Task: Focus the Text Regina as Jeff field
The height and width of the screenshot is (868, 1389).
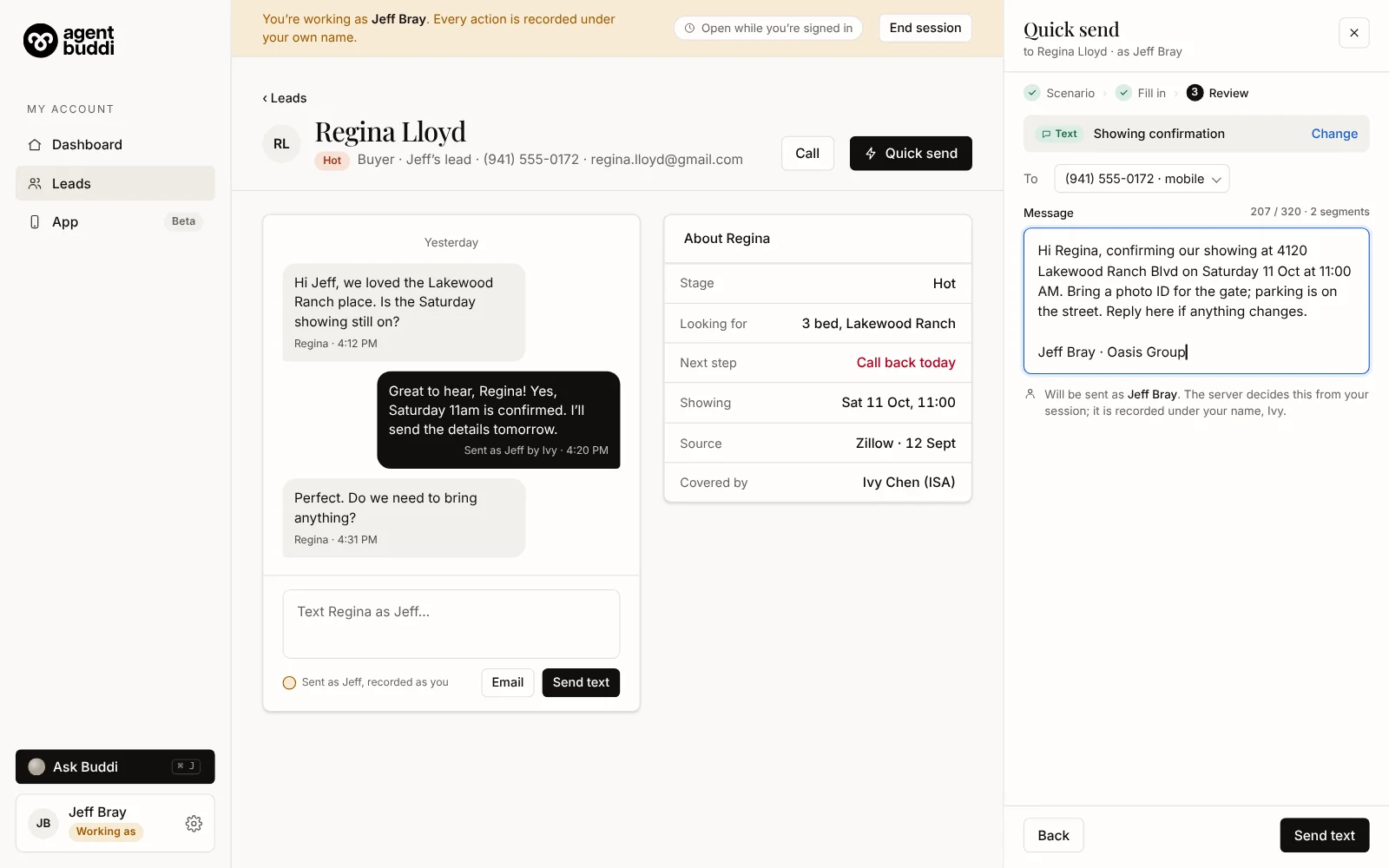Action: [451, 624]
